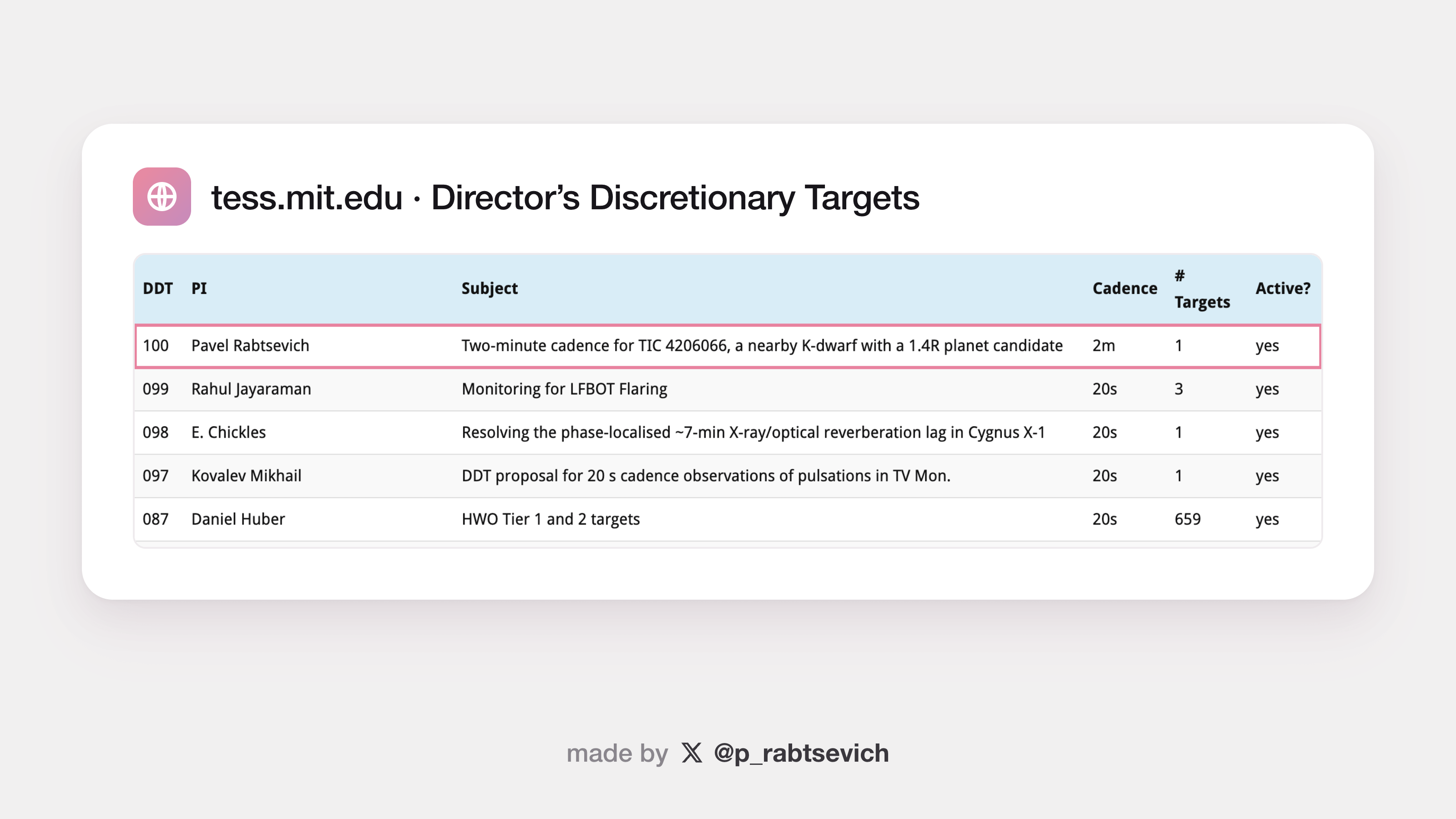Click yes in the Kovalev Mikhail row
1456x819 pixels.
pyautogui.click(x=1267, y=476)
